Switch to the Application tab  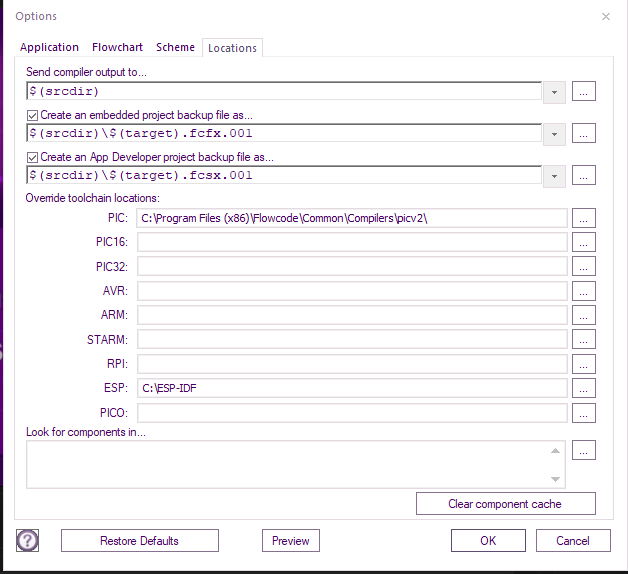click(49, 47)
